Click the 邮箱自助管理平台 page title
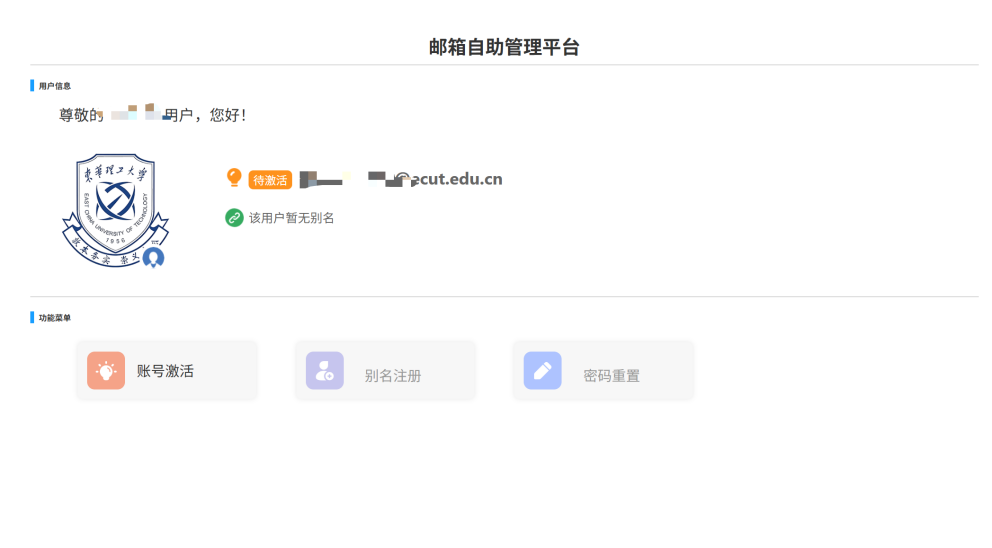 (504, 47)
